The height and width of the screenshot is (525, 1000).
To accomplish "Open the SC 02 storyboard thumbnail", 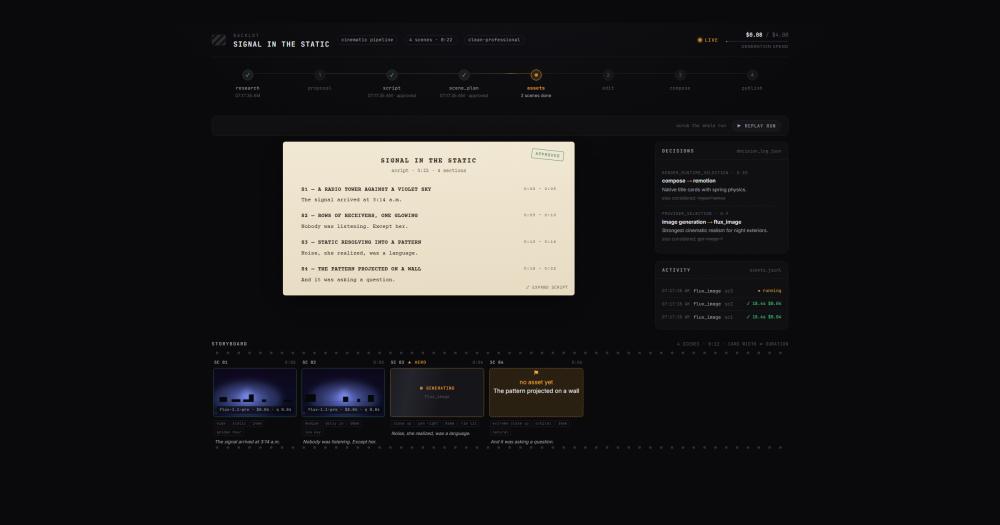I will click(x=342, y=392).
